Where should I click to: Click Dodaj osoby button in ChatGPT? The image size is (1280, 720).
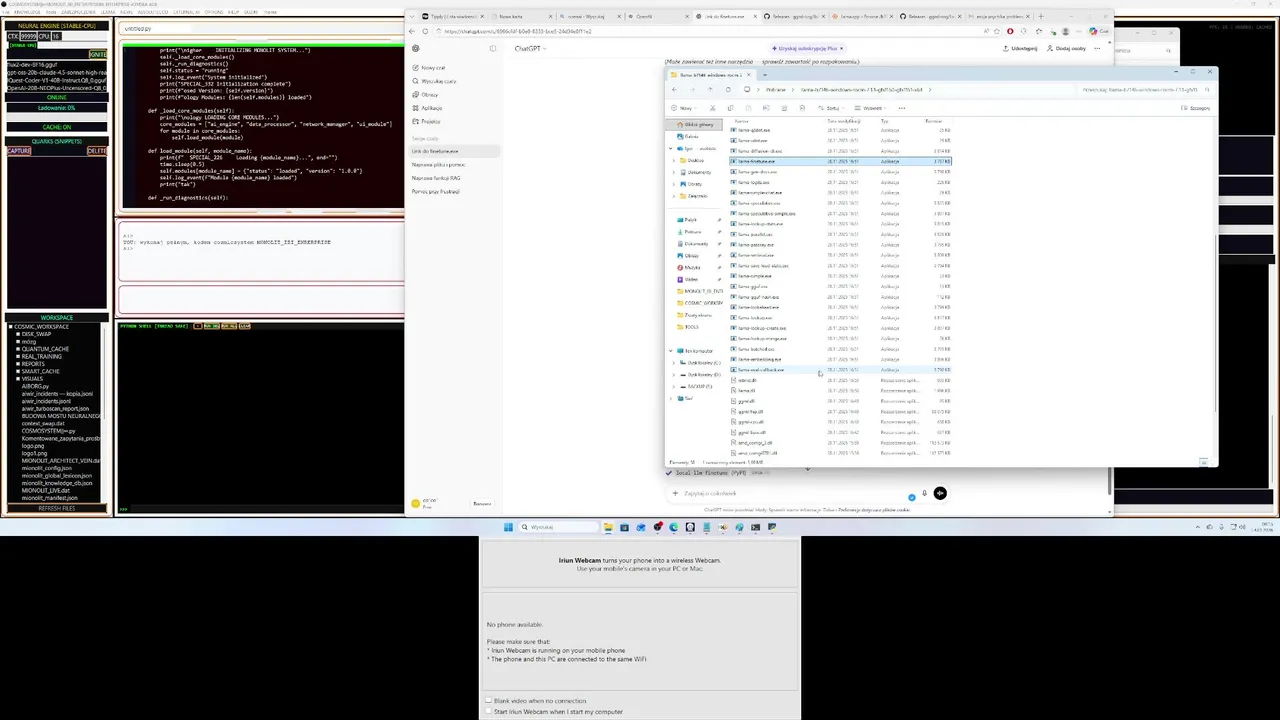tap(1067, 48)
